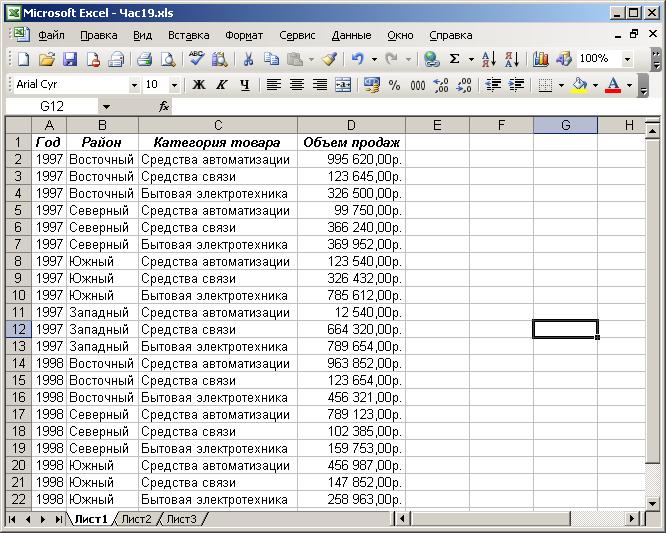Open the Drawing toolbar icon

tap(564, 59)
